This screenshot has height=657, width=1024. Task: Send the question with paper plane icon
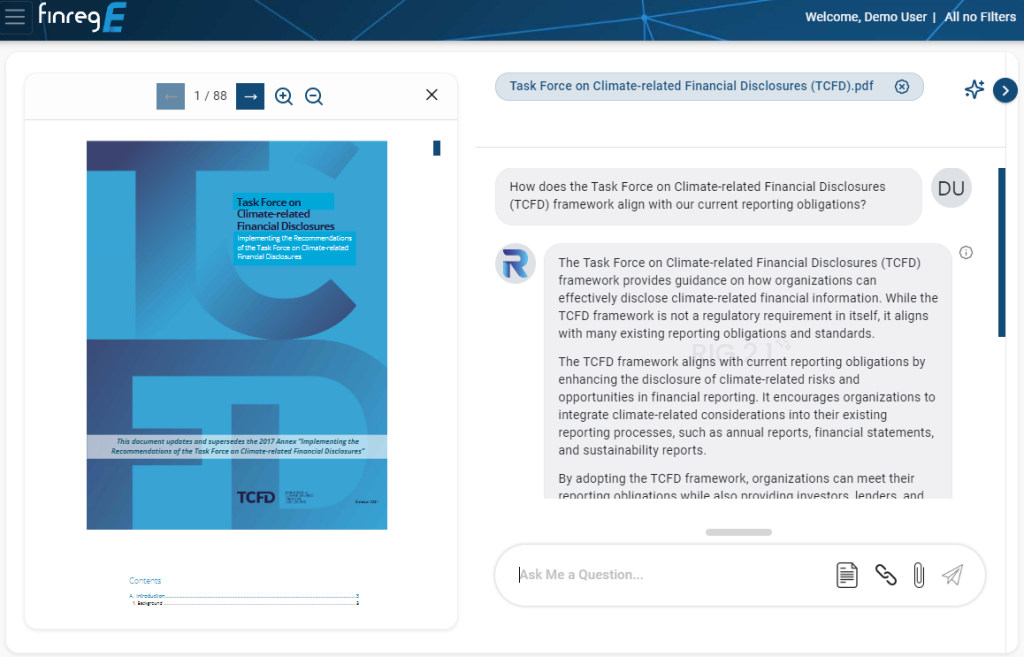(953, 575)
